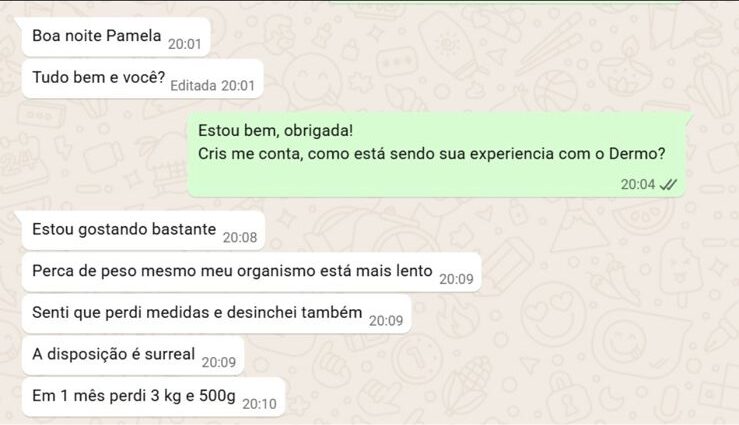739x425 pixels.
Task: Click the 20:04 timestamp in the green bubble
Action: tap(638, 184)
